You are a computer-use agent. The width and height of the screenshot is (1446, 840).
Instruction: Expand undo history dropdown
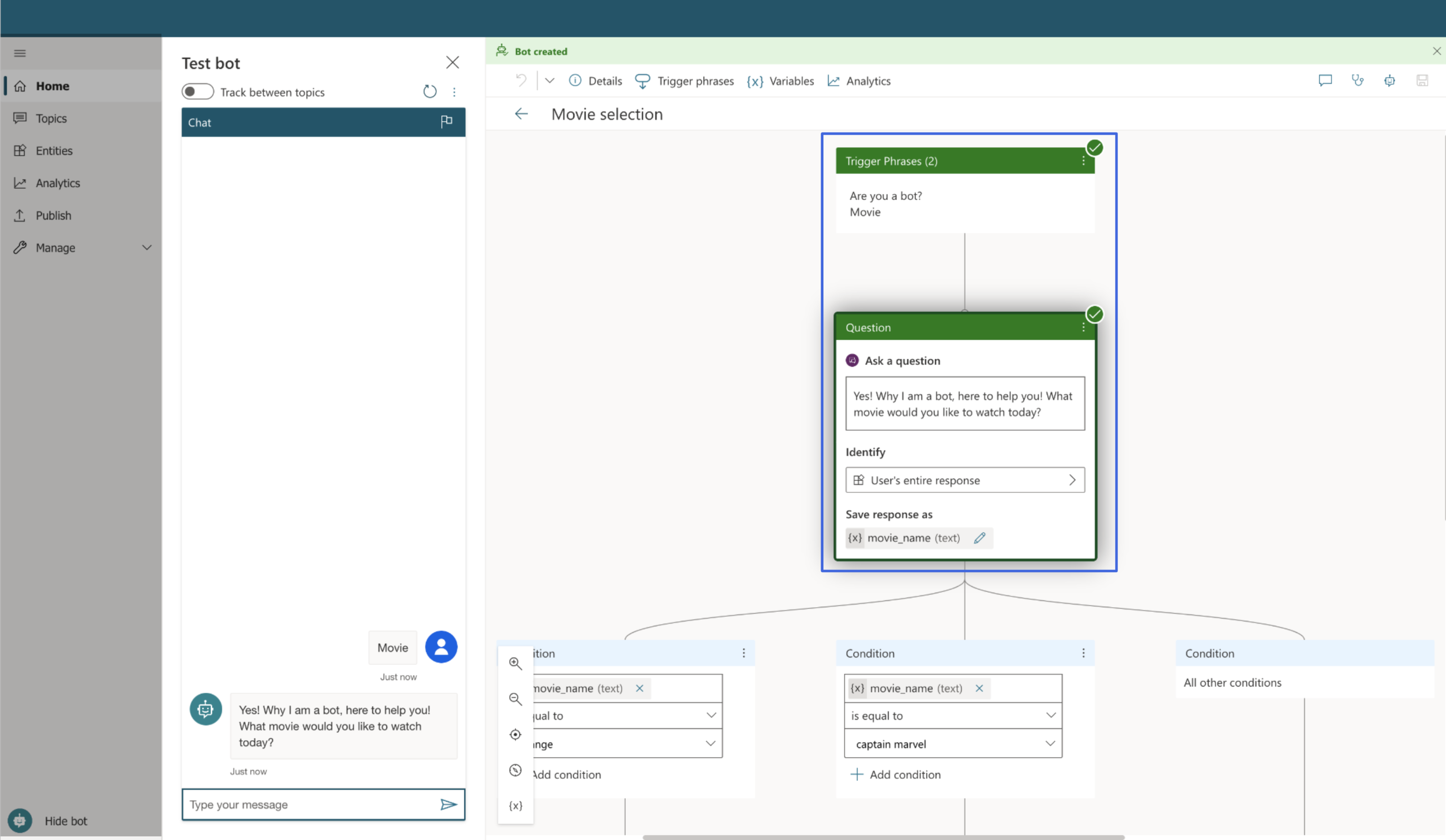point(550,81)
